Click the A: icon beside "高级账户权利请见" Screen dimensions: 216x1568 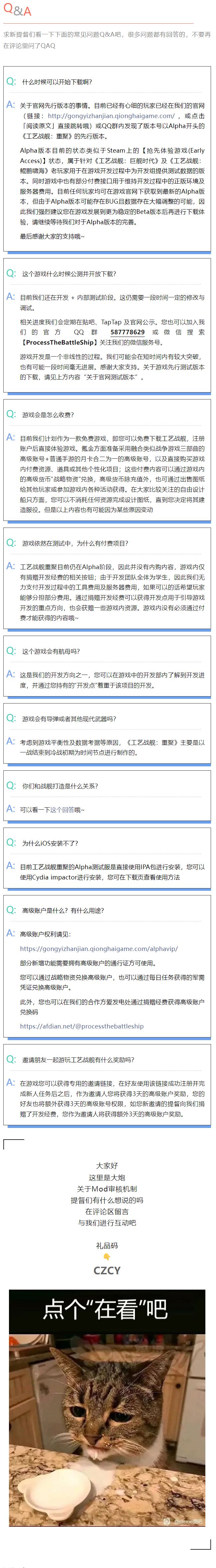click(11, 933)
